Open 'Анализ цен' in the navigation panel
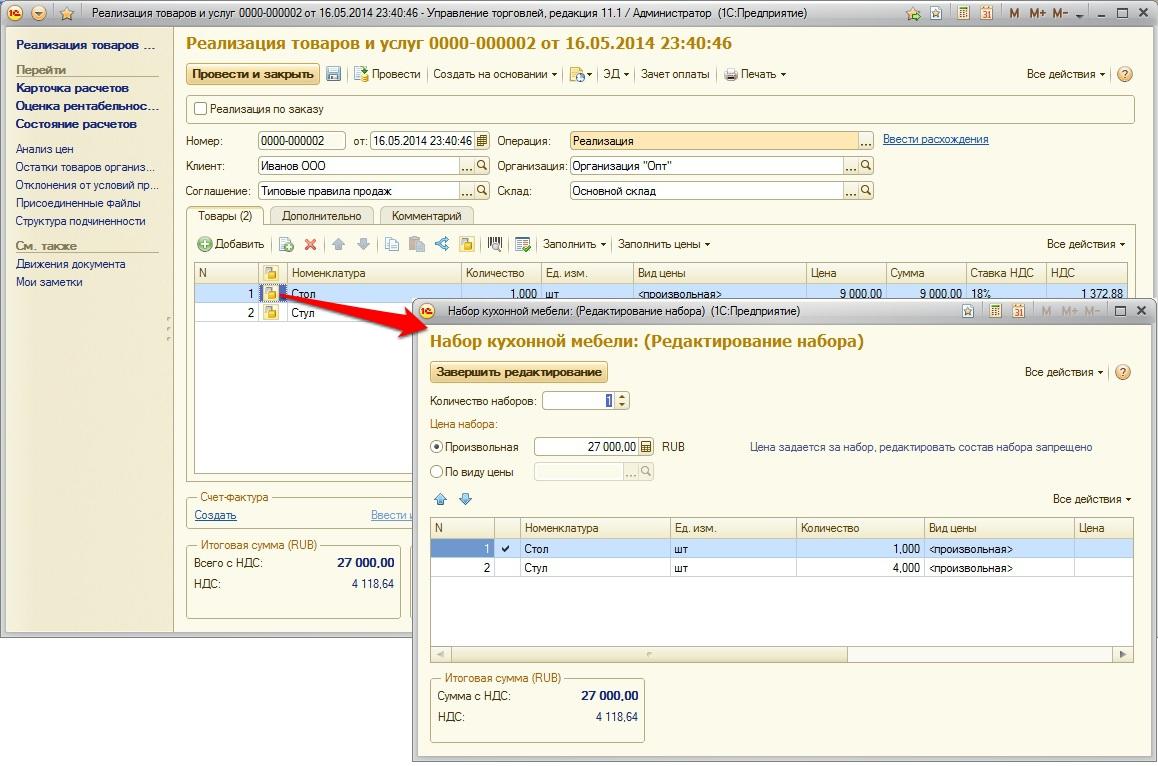This screenshot has width=1158, height=766. (44, 149)
